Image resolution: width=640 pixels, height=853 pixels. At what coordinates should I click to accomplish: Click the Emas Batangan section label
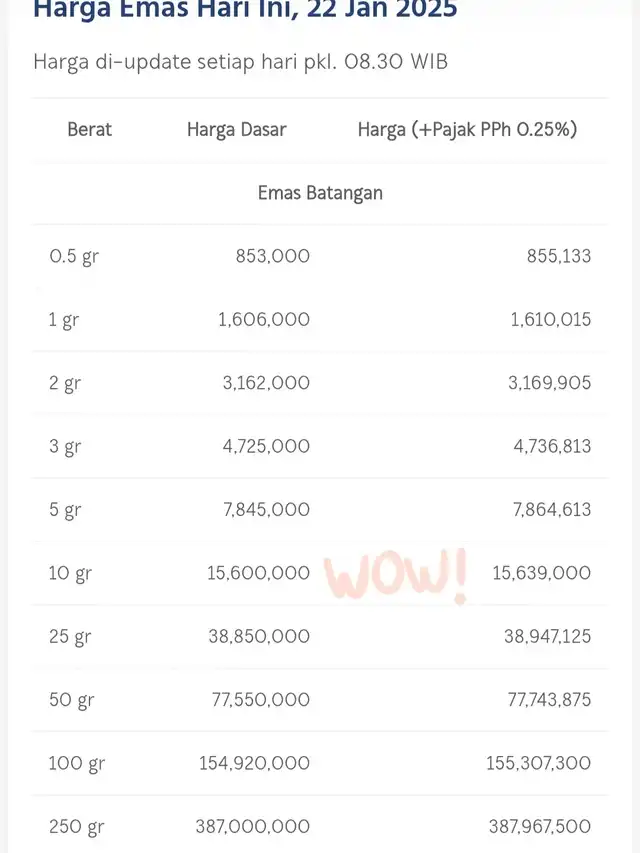(x=320, y=193)
